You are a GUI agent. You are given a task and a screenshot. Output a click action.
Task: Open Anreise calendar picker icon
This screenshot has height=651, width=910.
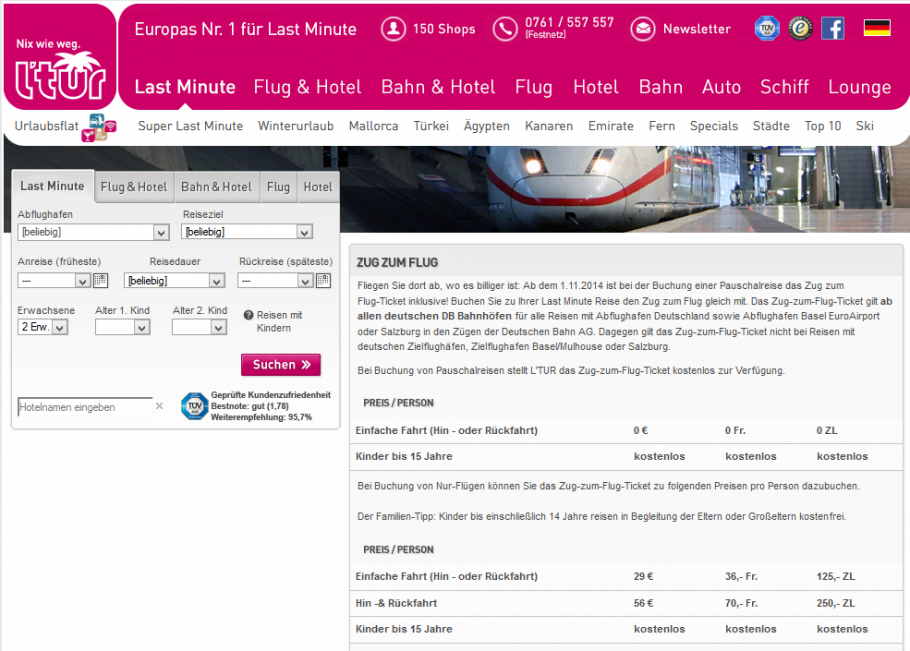[x=100, y=281]
